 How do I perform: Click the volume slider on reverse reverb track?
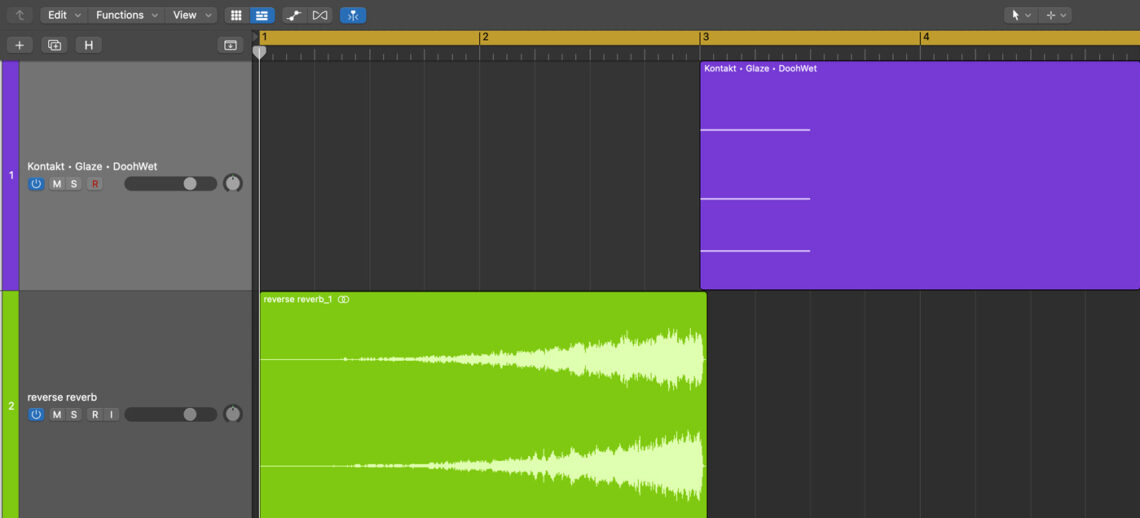click(x=170, y=414)
